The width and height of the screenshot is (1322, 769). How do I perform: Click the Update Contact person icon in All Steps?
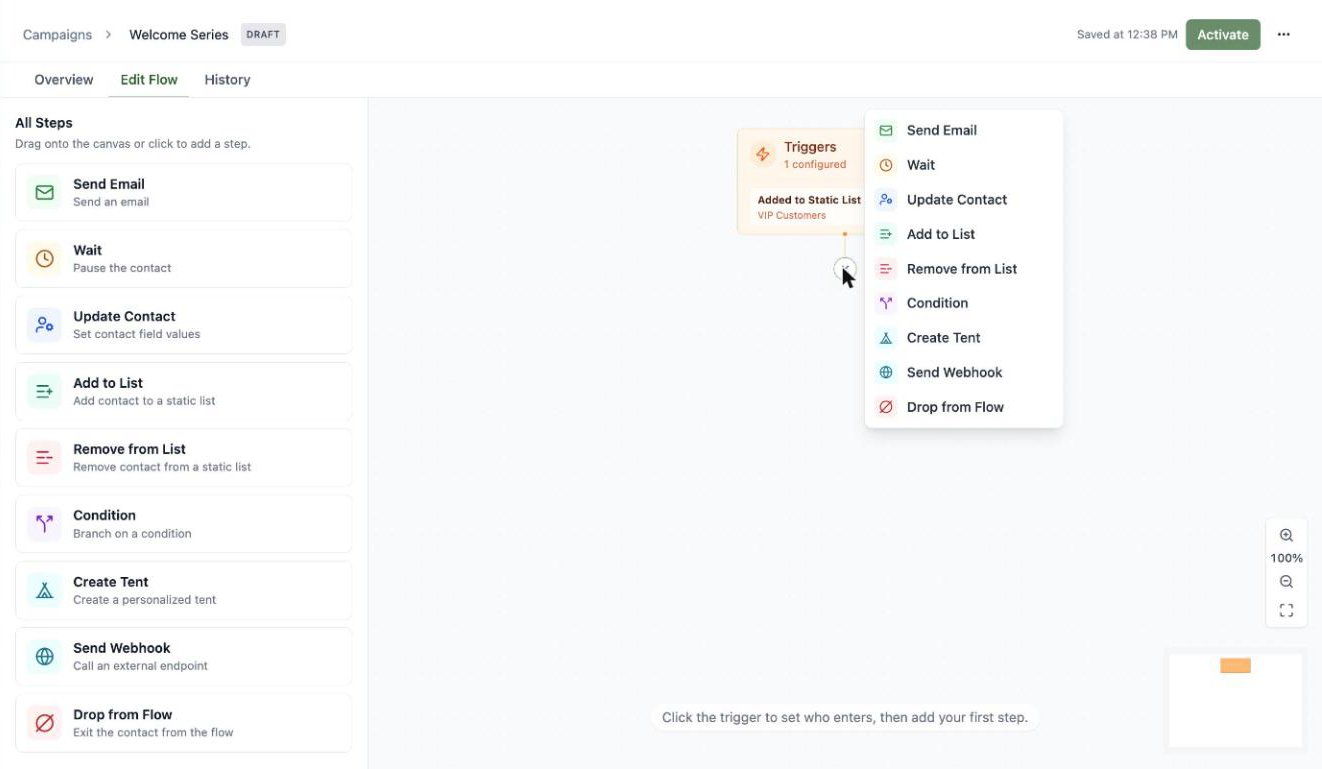point(44,324)
